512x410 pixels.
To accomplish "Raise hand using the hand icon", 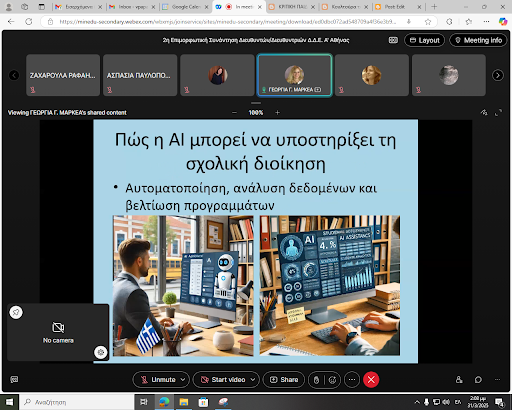I will point(316,380).
